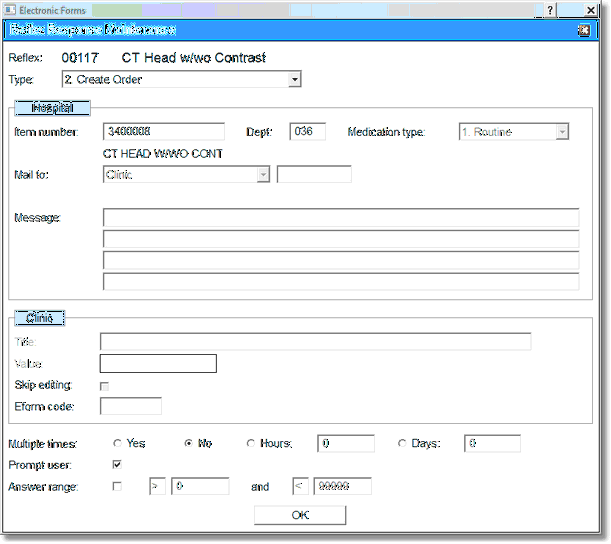Click the second Message line field
This screenshot has width=611, height=544.
[x=341, y=239]
